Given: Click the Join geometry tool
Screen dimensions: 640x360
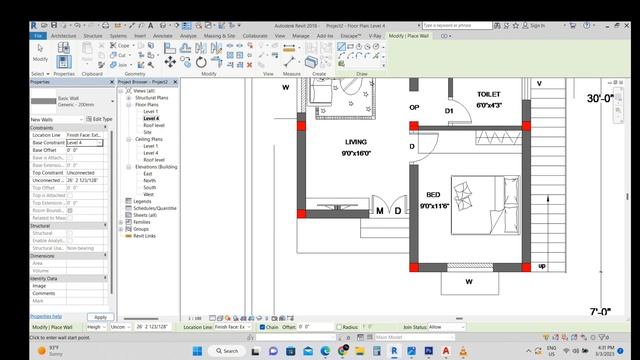Looking at the screenshot, I should [x=119, y=65].
